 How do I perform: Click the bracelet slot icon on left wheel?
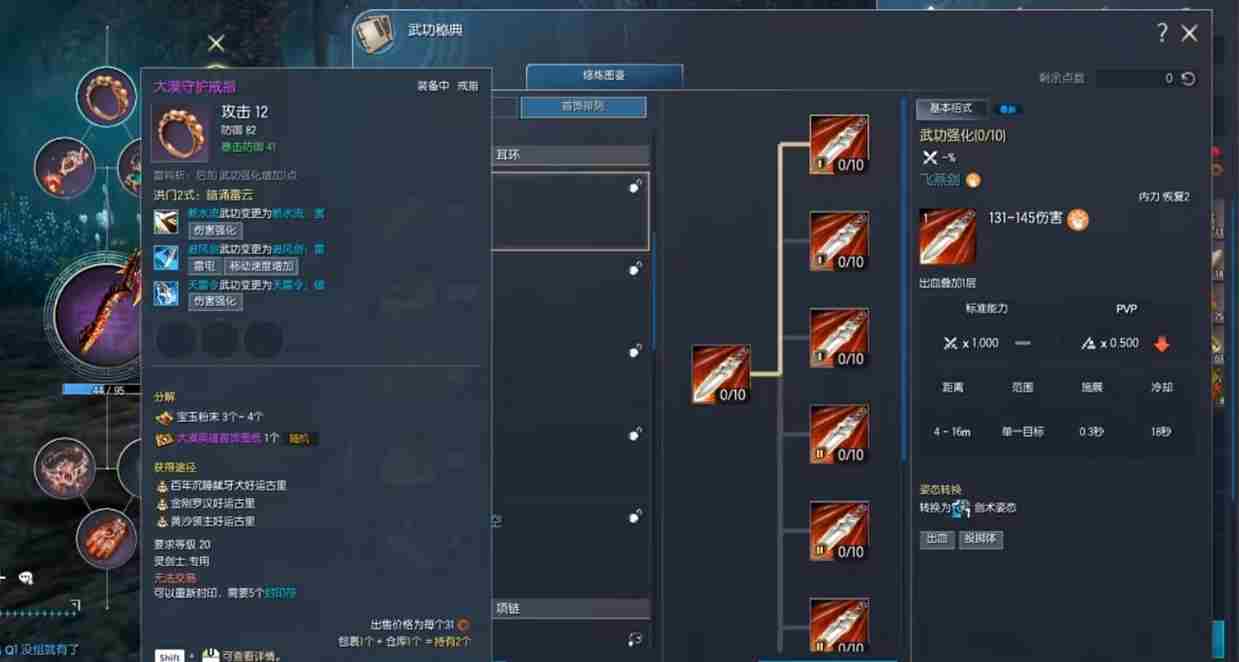point(64,468)
